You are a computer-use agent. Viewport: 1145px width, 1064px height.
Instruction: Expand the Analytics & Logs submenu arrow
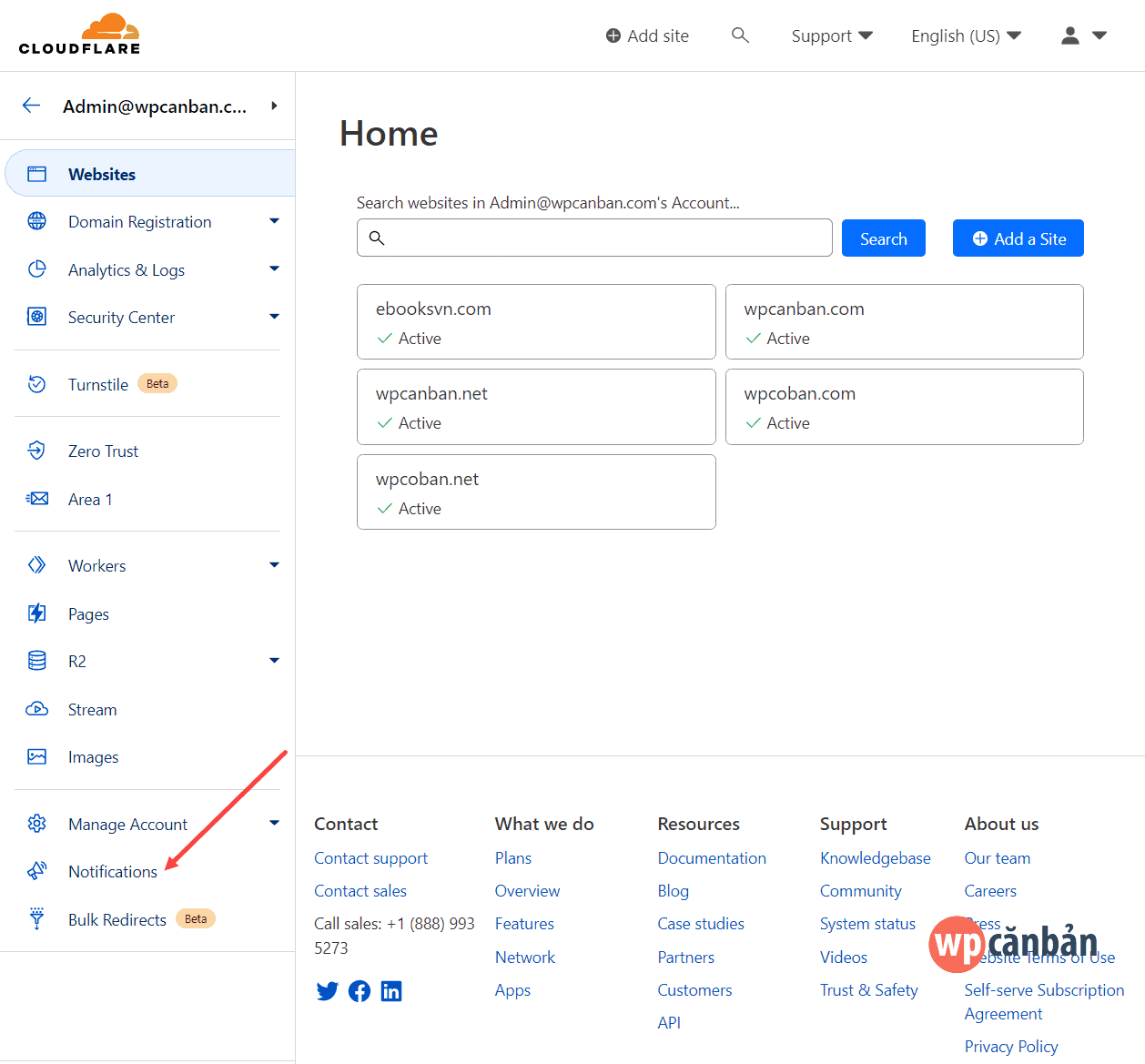pyautogui.click(x=274, y=269)
